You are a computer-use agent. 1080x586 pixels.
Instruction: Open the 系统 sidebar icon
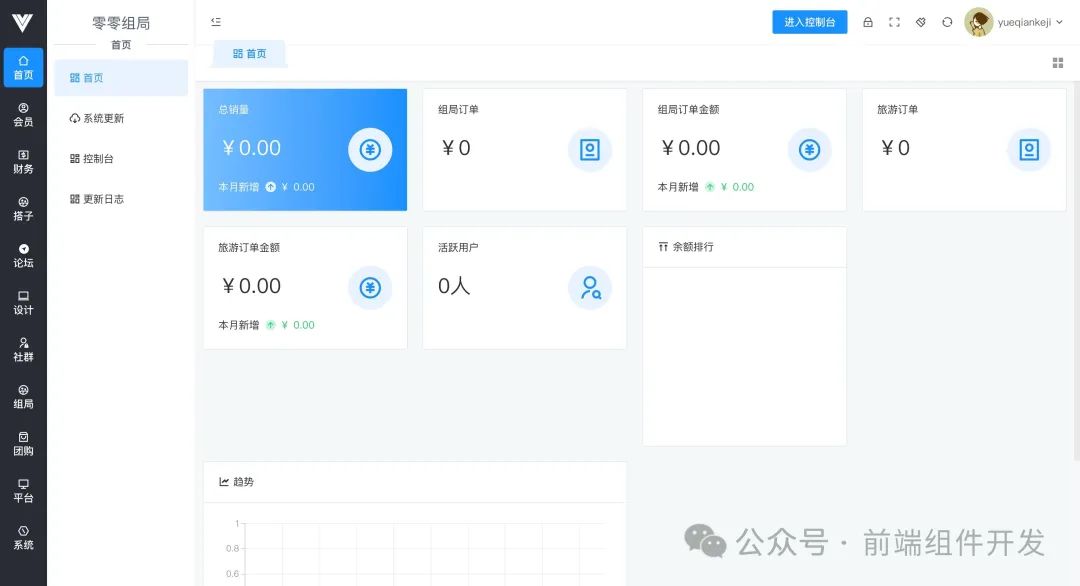pyautogui.click(x=23, y=537)
